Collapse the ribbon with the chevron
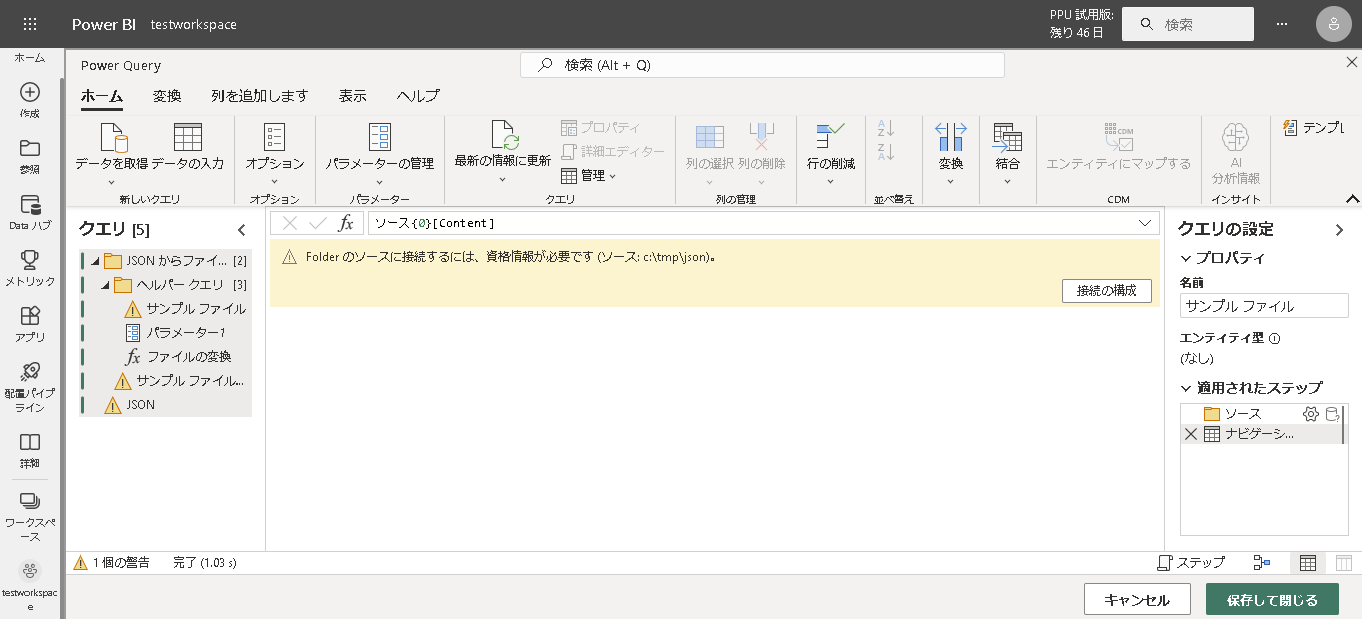 point(1352,198)
